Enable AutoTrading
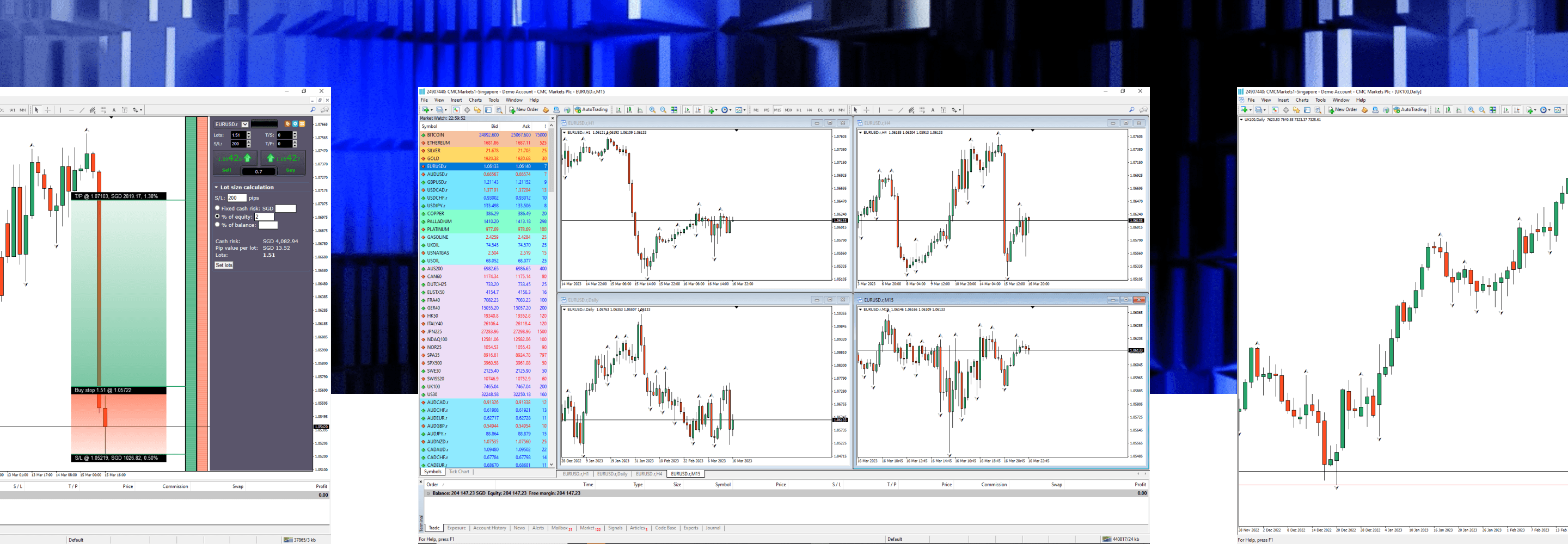1568x544 pixels. pos(593,110)
